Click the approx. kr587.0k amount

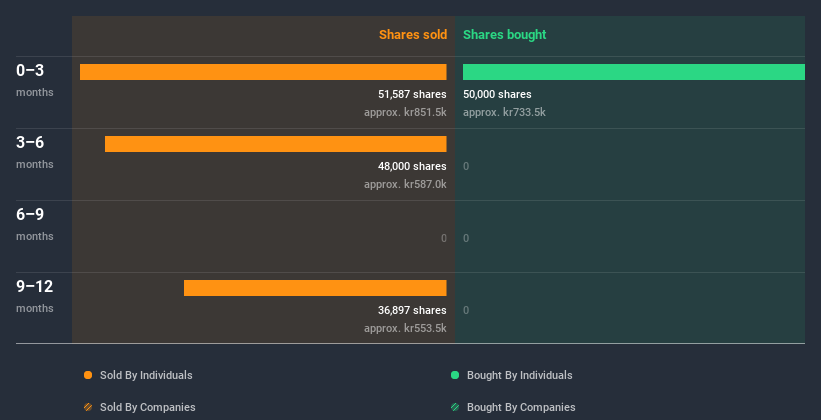point(405,184)
